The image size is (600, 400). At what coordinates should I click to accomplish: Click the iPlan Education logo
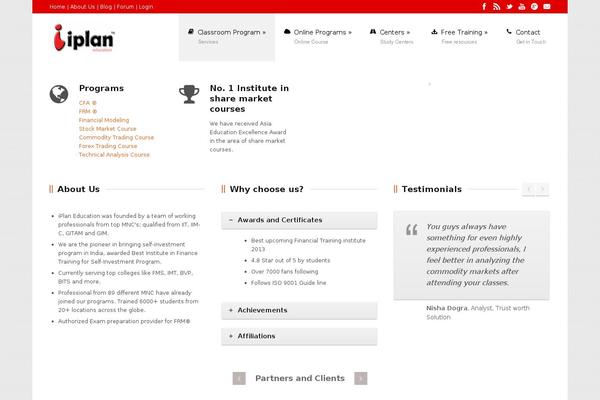[84, 38]
